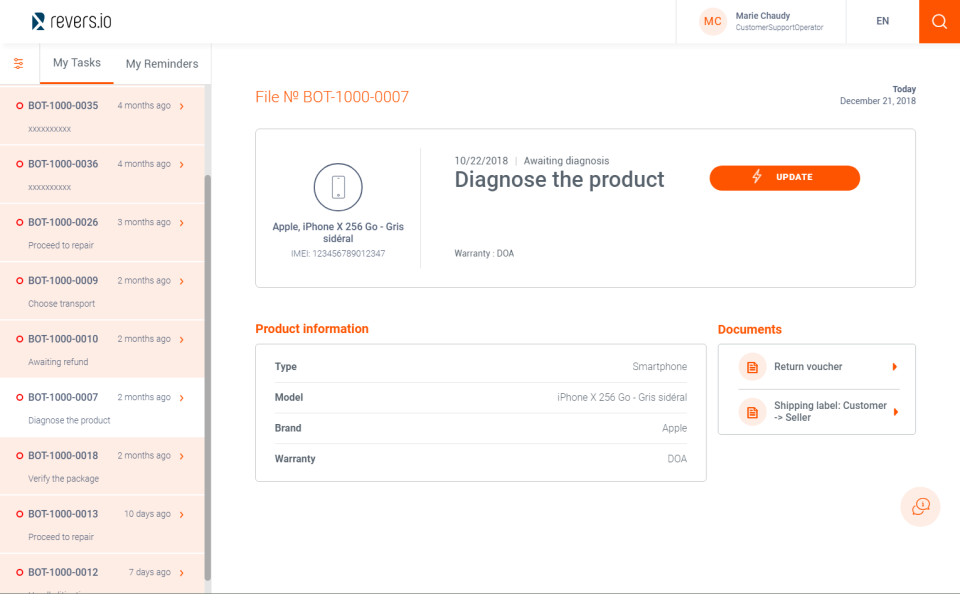The width and height of the screenshot is (960, 594).
Task: Open Shipping label arrow
Action: 895,412
